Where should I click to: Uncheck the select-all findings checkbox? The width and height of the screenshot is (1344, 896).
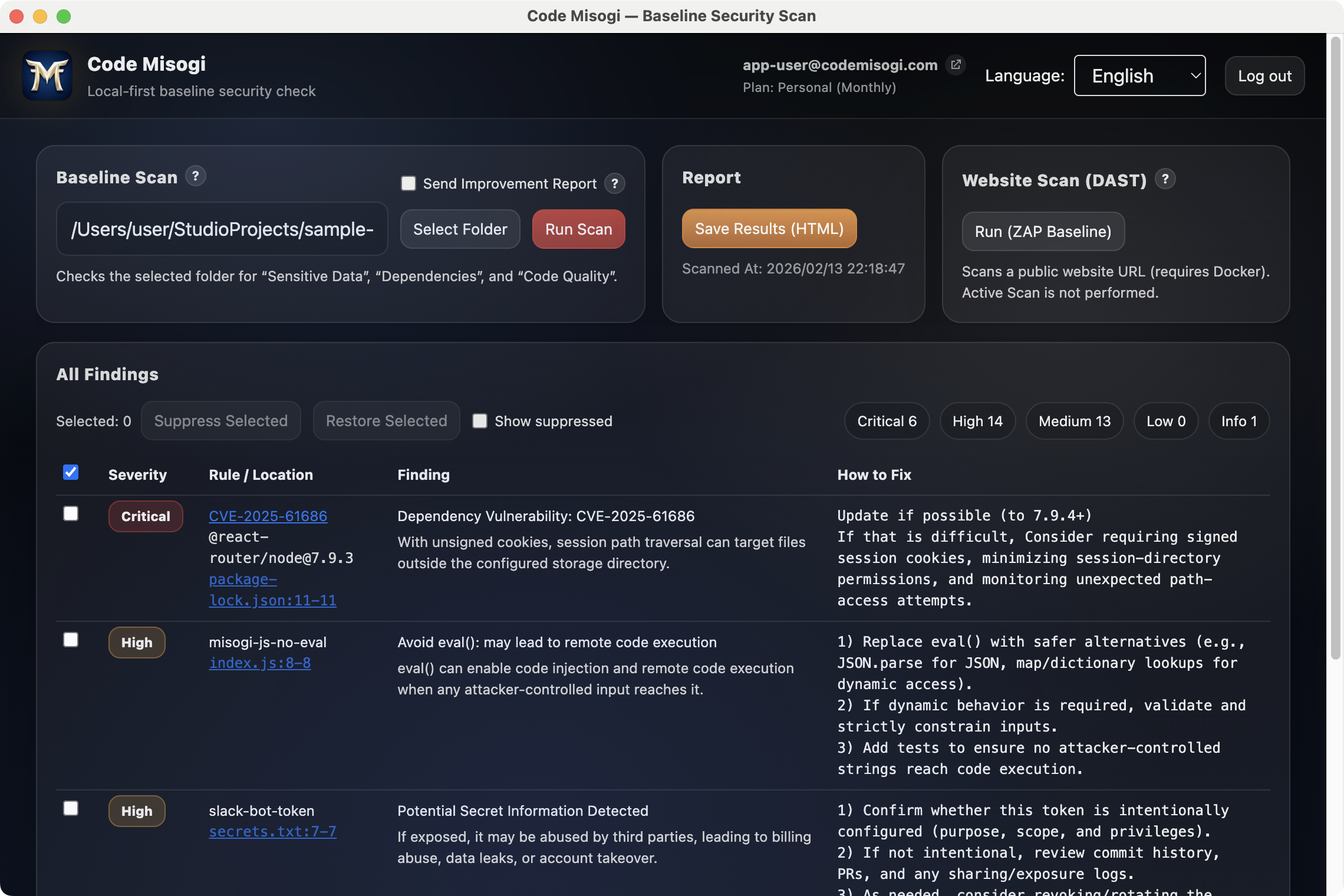(71, 472)
